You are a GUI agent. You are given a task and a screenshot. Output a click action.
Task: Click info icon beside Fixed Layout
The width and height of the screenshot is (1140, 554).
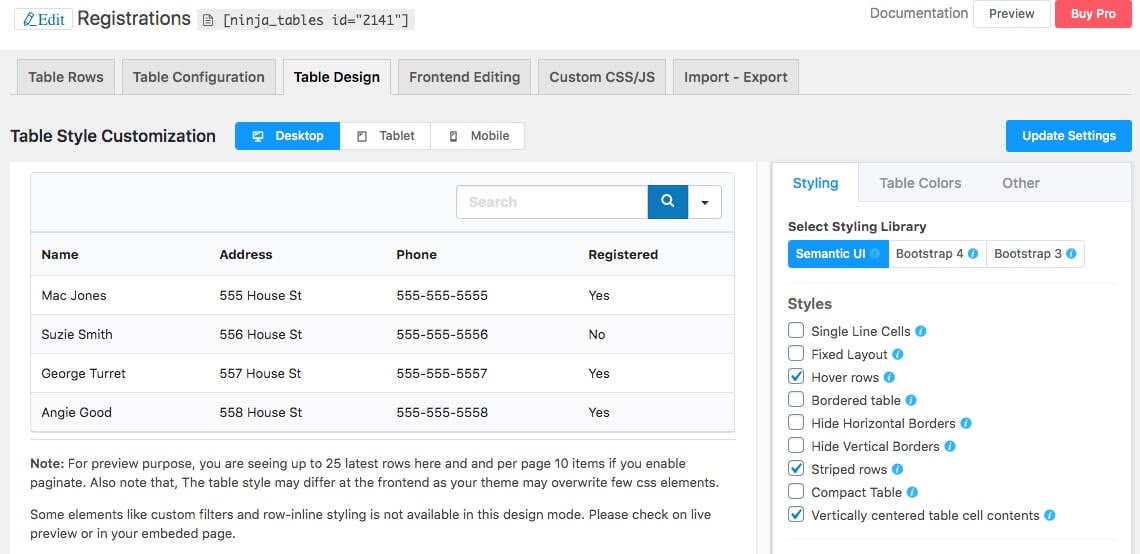pos(898,355)
